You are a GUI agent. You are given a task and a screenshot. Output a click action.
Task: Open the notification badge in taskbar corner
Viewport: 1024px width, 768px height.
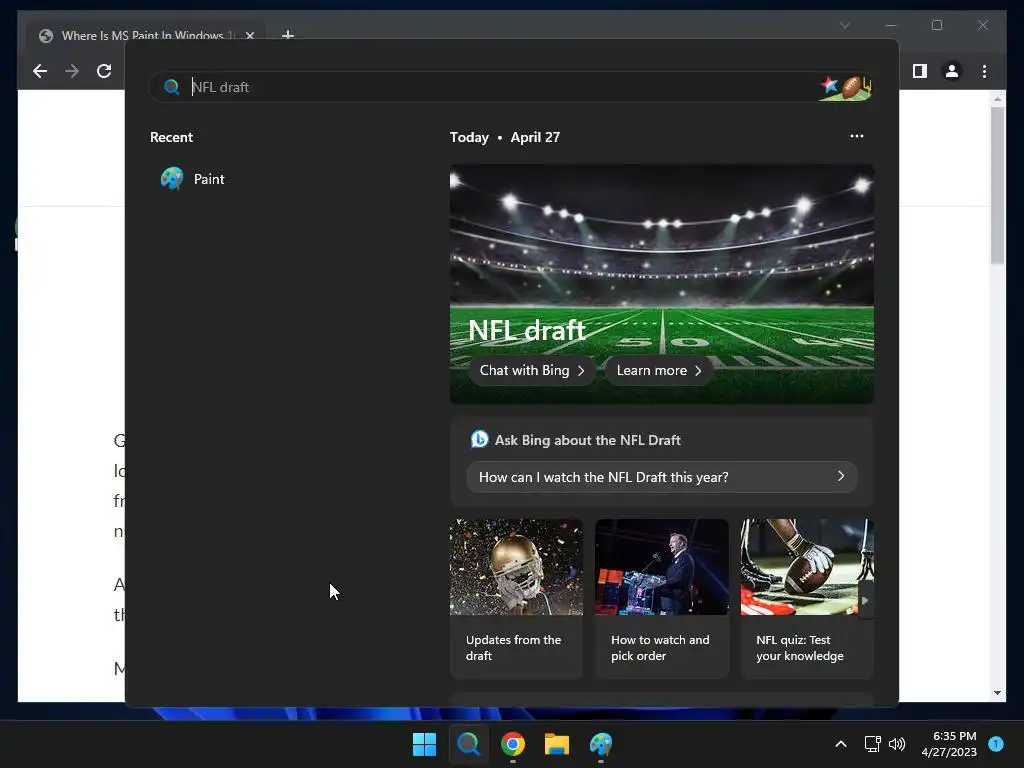[996, 744]
